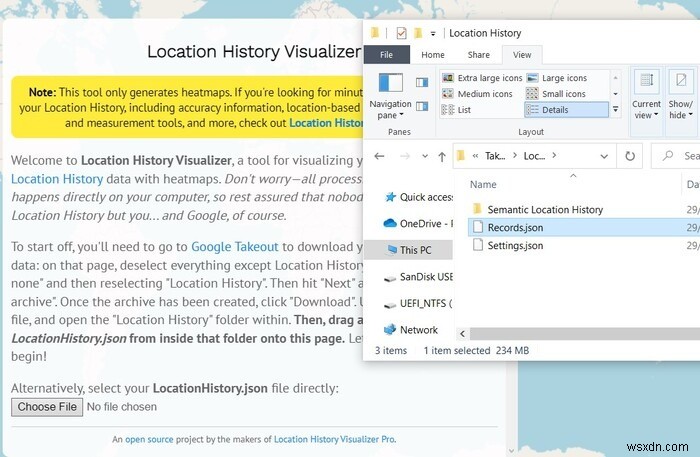700x457 pixels.
Task: Click the Current view icon
Action: (646, 81)
